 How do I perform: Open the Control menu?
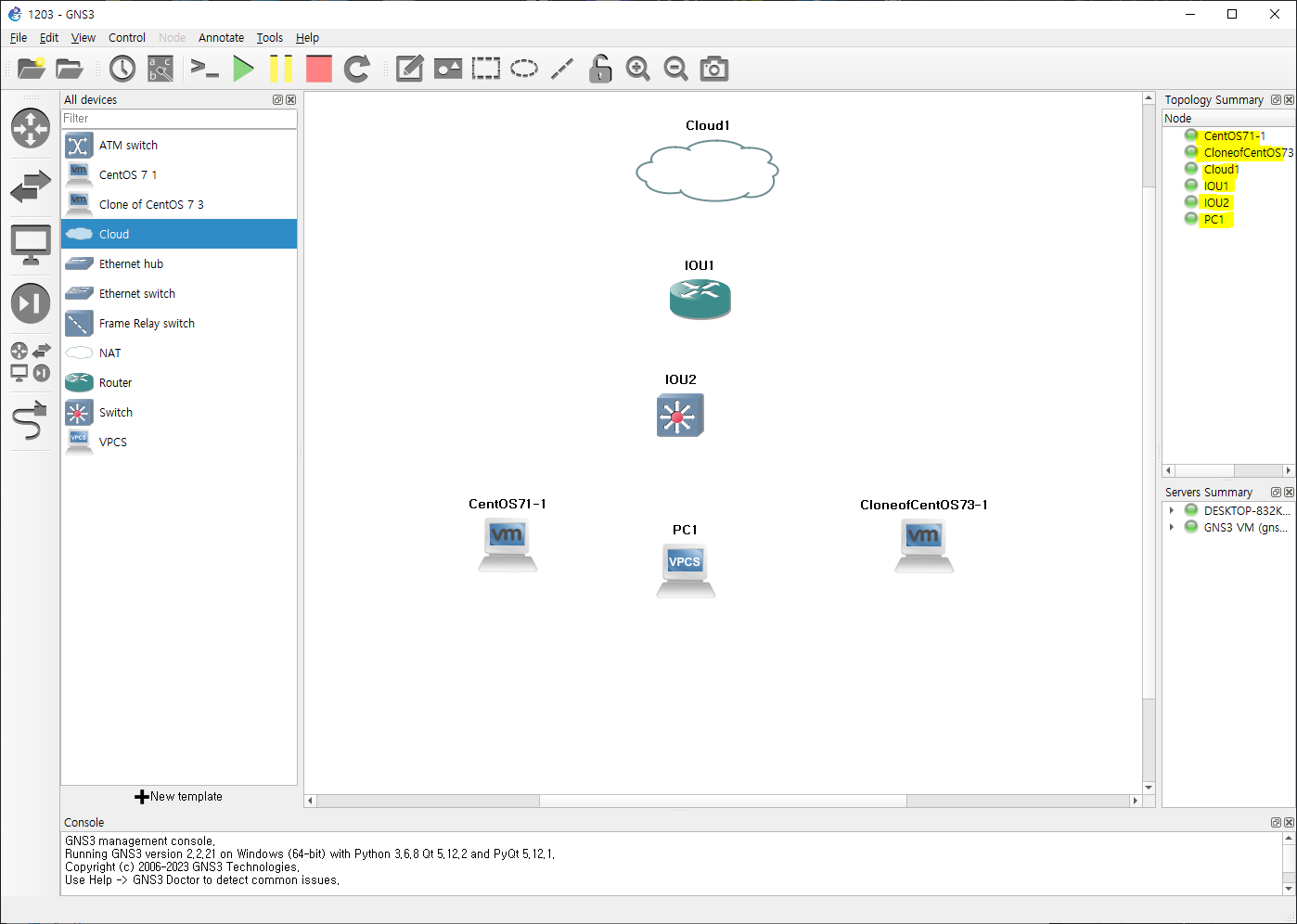tap(127, 38)
